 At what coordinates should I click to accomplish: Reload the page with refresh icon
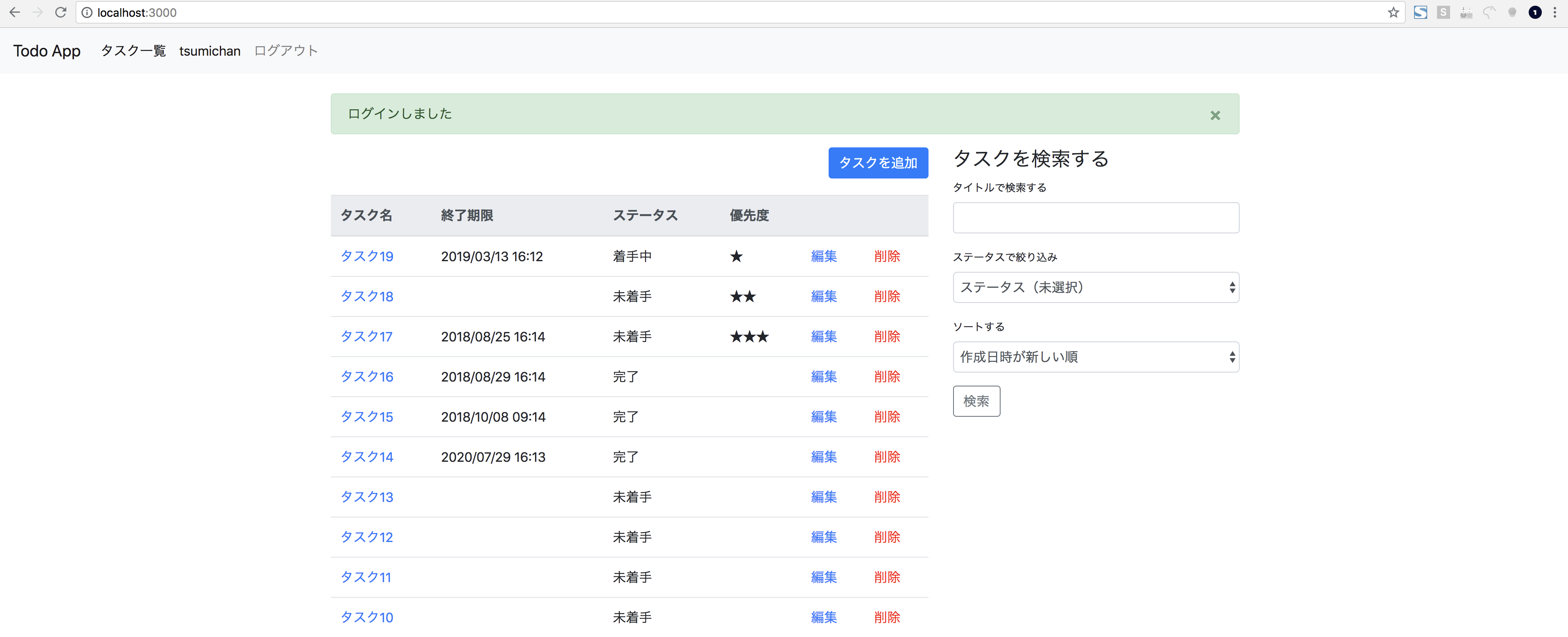tap(60, 12)
